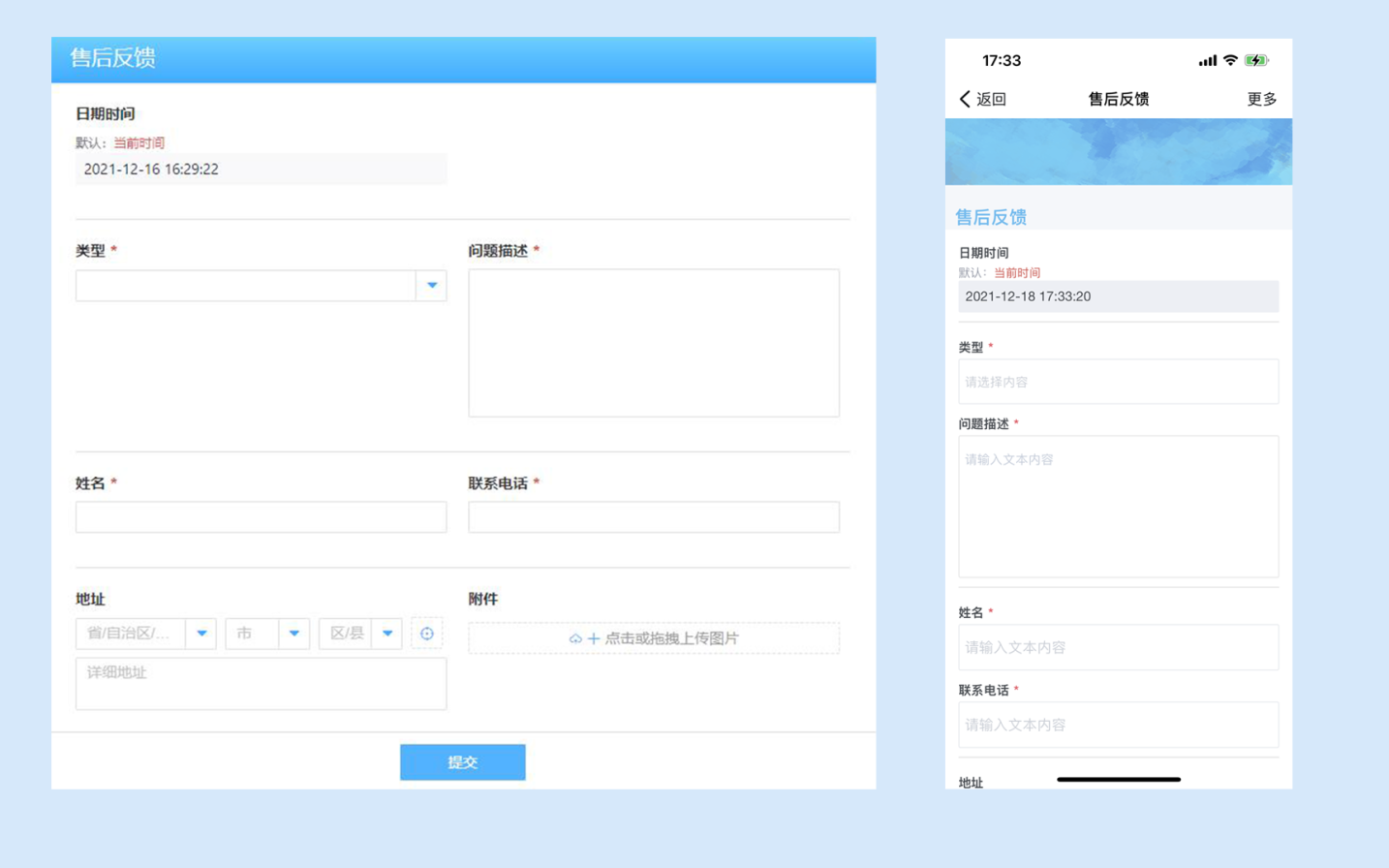
Task: Click the 提交 submit button
Action: [x=463, y=762]
